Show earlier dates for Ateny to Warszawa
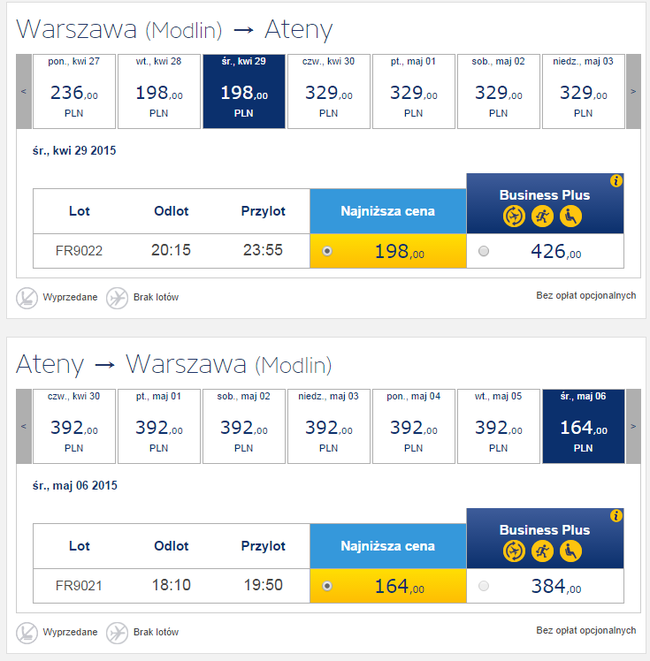This screenshot has height=661, width=650. click(24, 426)
